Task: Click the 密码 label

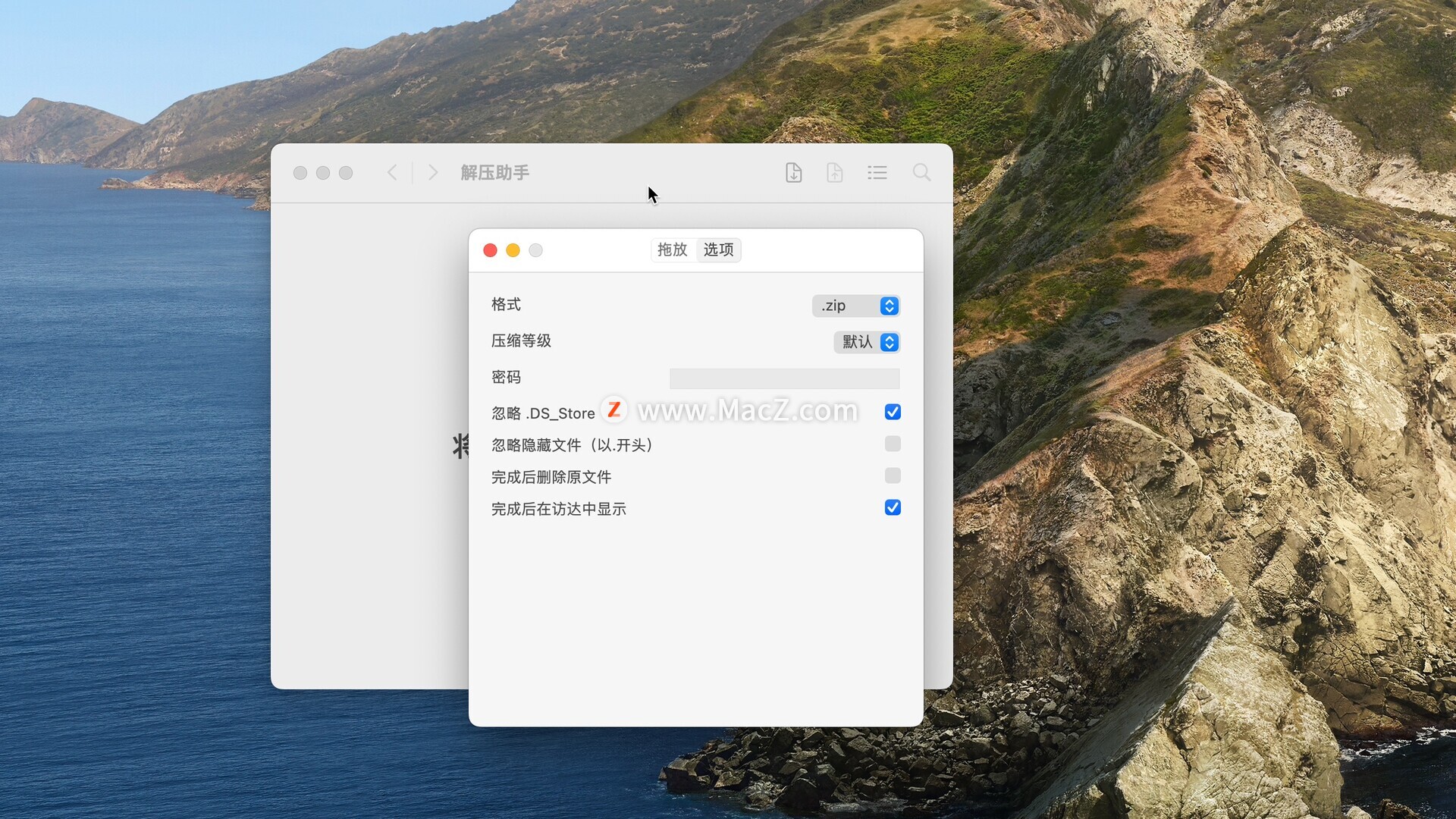Action: (506, 377)
